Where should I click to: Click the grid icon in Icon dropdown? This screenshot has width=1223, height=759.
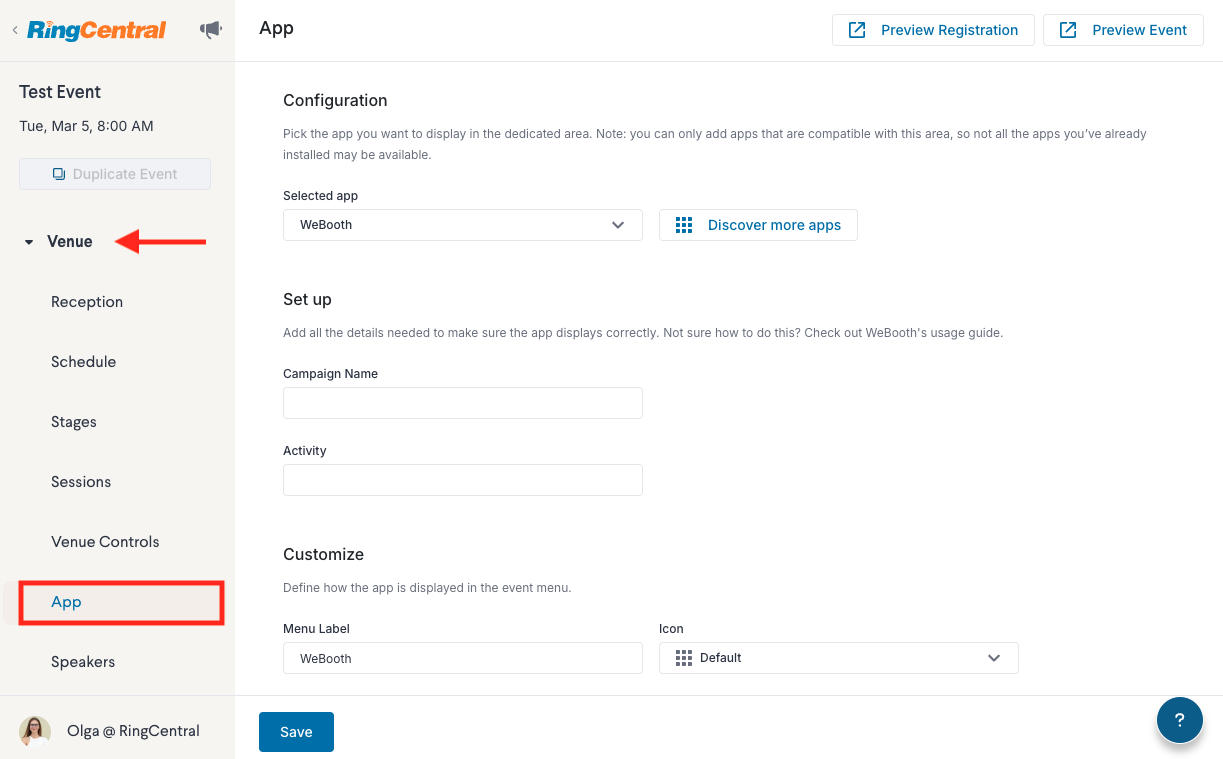tap(684, 658)
